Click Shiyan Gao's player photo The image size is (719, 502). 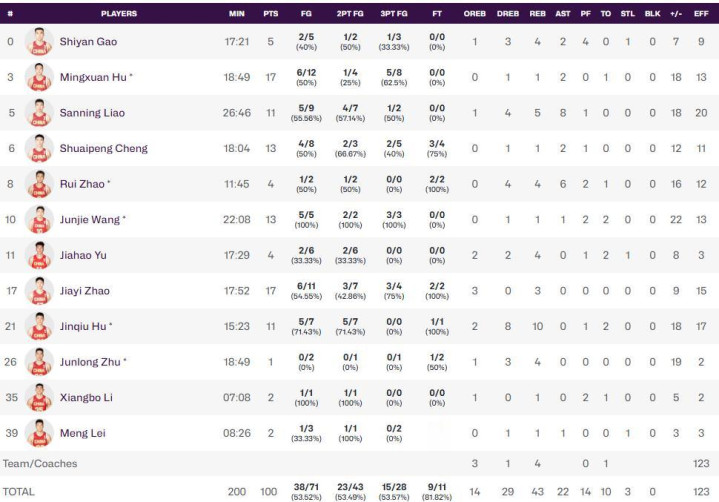click(39, 41)
